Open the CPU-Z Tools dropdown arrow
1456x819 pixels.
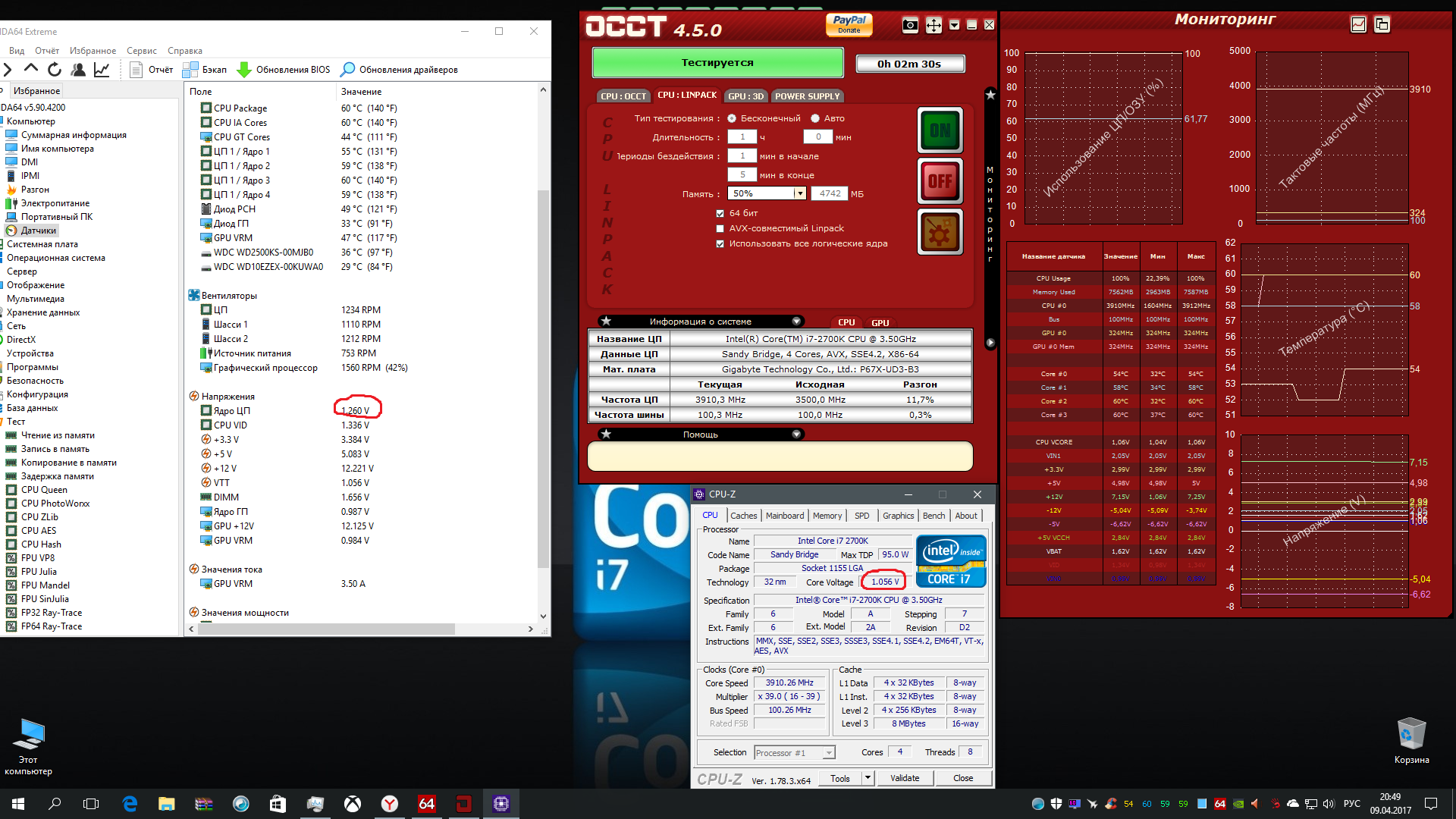pyautogui.click(x=868, y=778)
